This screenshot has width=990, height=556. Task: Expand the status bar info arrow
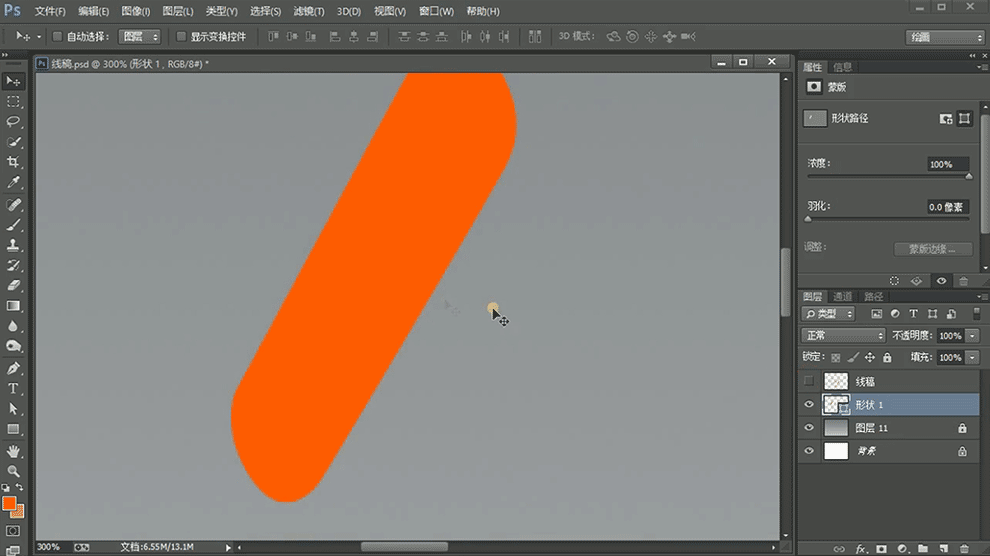[x=228, y=548]
